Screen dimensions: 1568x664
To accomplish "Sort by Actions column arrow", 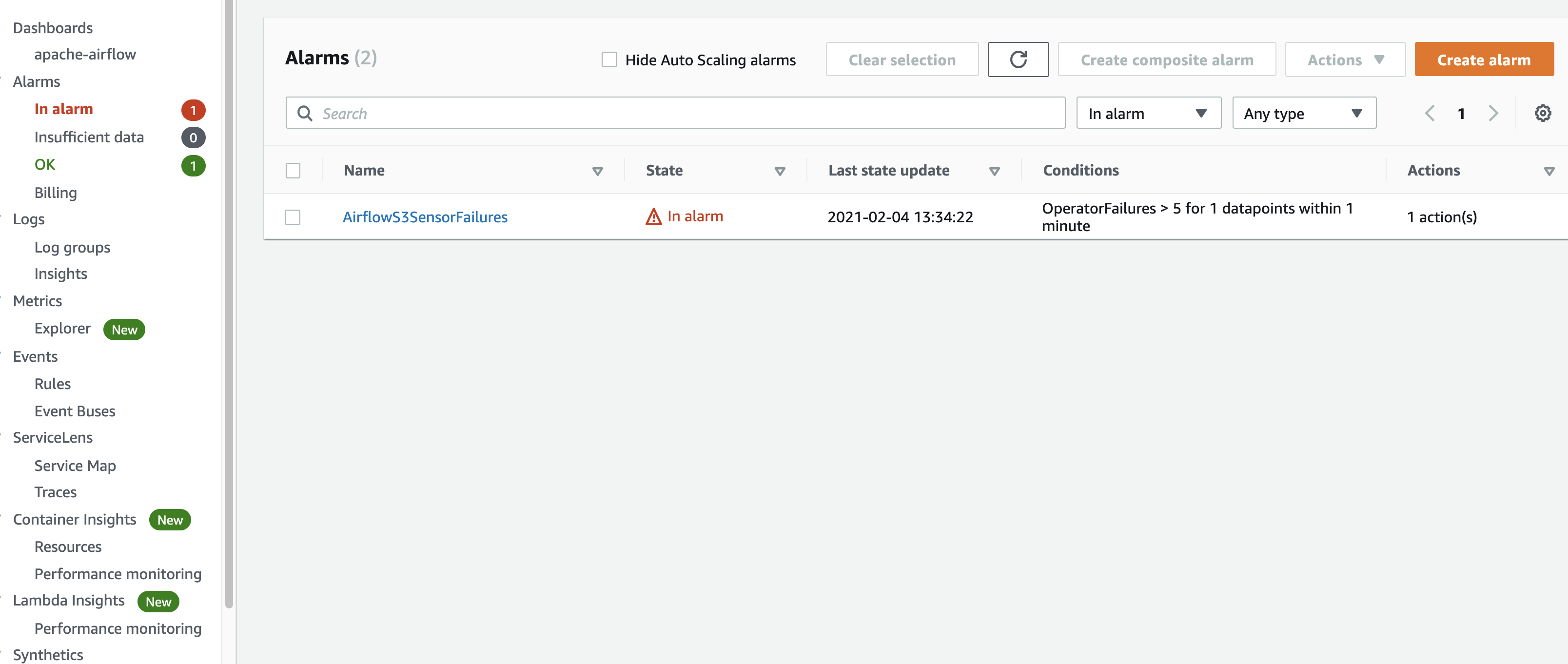I will [x=1548, y=172].
